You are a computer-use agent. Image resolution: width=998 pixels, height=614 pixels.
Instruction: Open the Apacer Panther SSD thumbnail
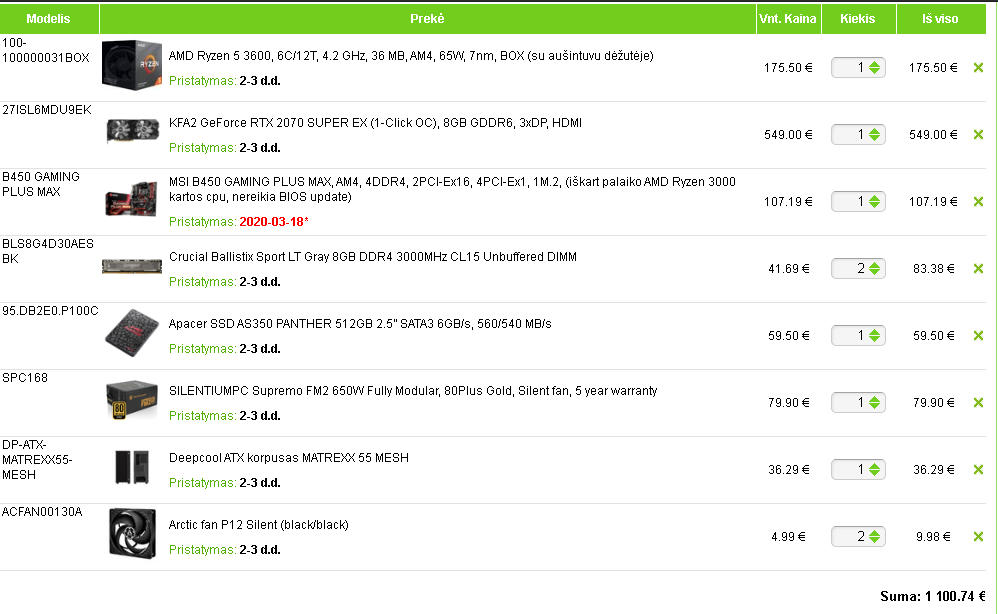132,333
